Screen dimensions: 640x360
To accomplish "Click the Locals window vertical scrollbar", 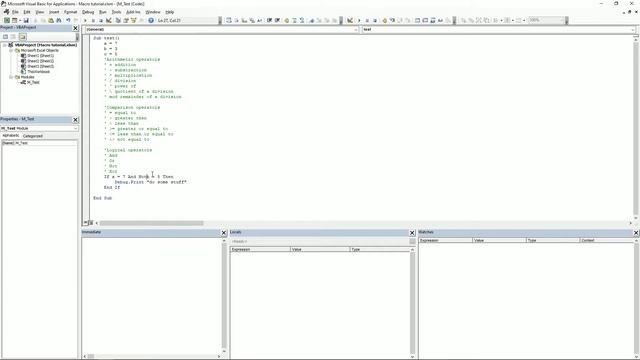I will click(412, 303).
